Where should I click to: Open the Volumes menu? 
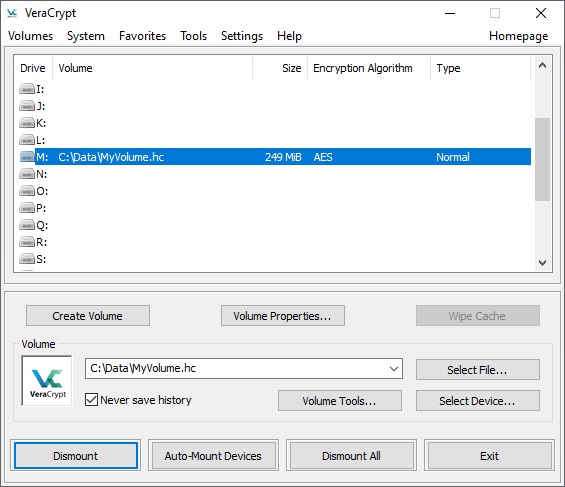point(31,36)
